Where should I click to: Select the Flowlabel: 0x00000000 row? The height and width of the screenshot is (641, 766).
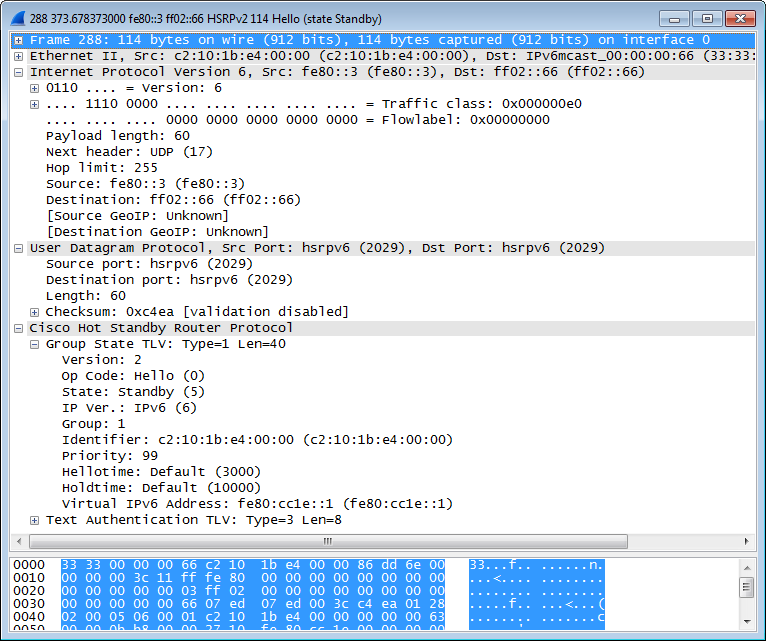tap(298, 120)
